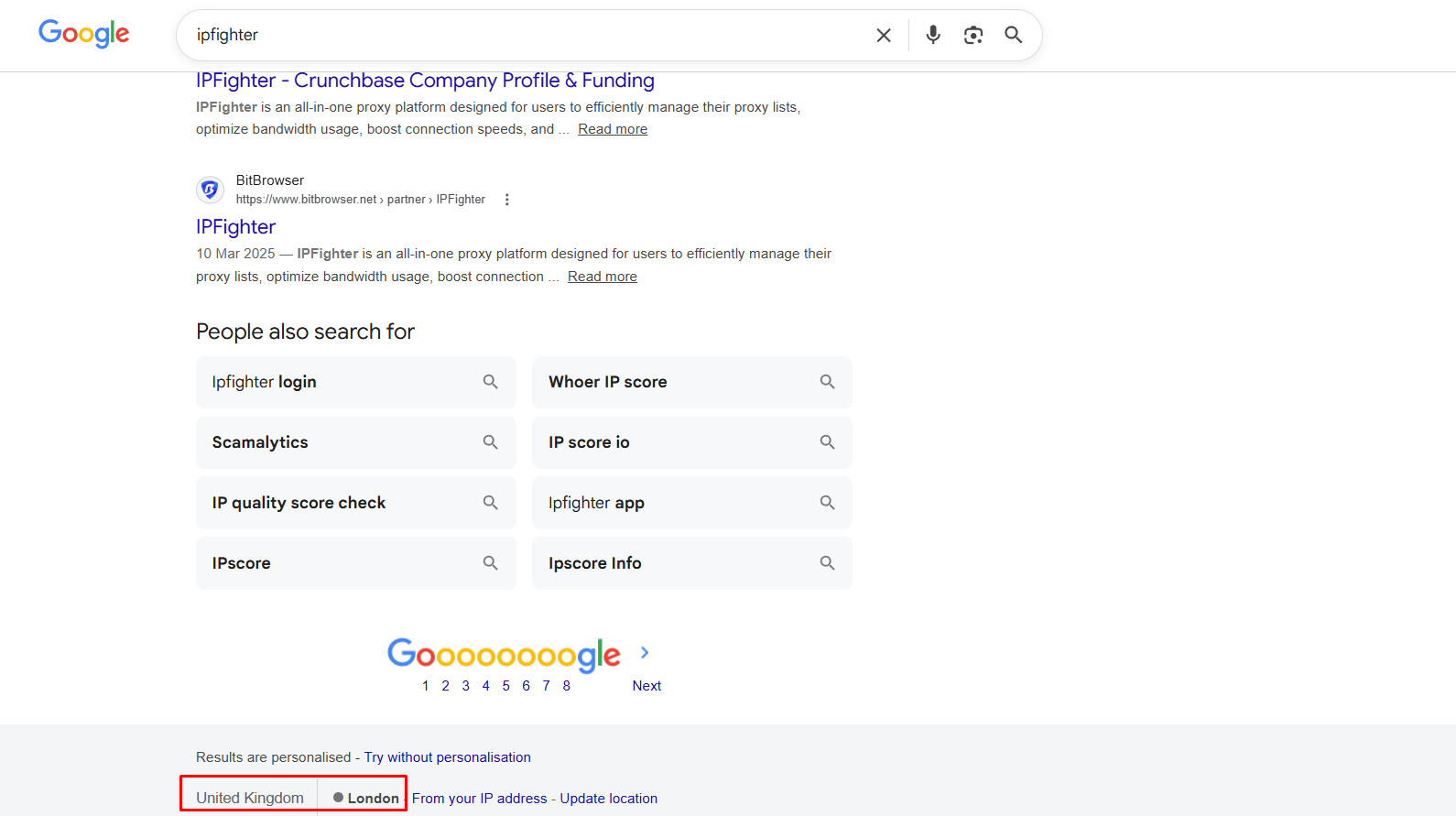The width and height of the screenshot is (1456, 816).
Task: Click the BitBrowser site name text
Action: pos(270,180)
